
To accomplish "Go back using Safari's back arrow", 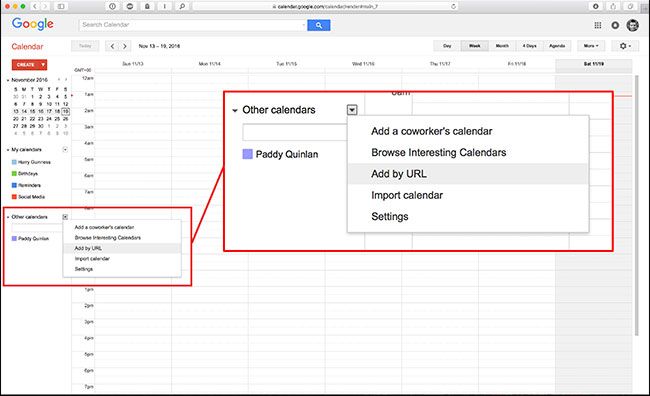I will (x=35, y=6).
